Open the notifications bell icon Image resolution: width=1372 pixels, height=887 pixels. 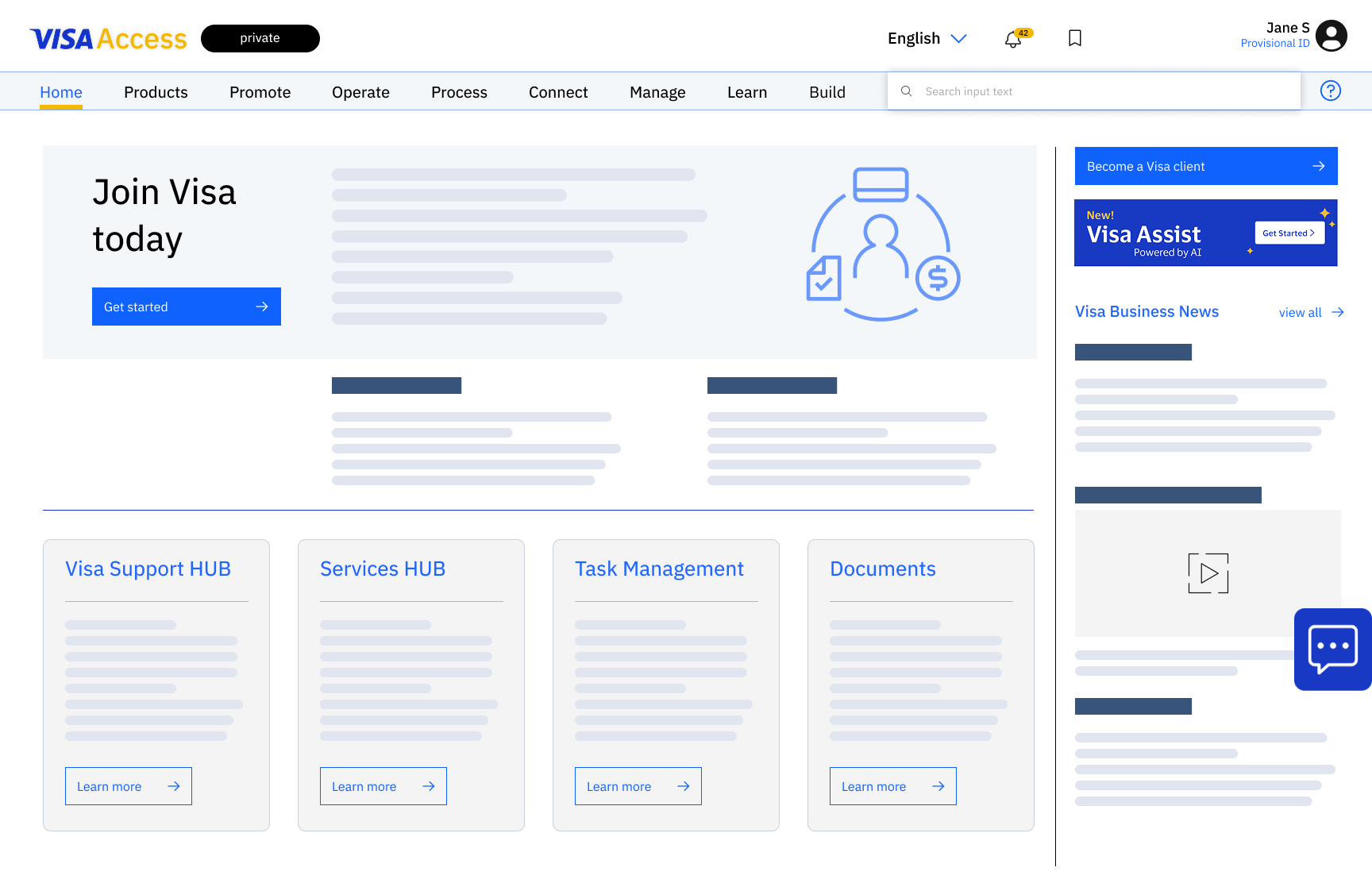pos(1013,39)
